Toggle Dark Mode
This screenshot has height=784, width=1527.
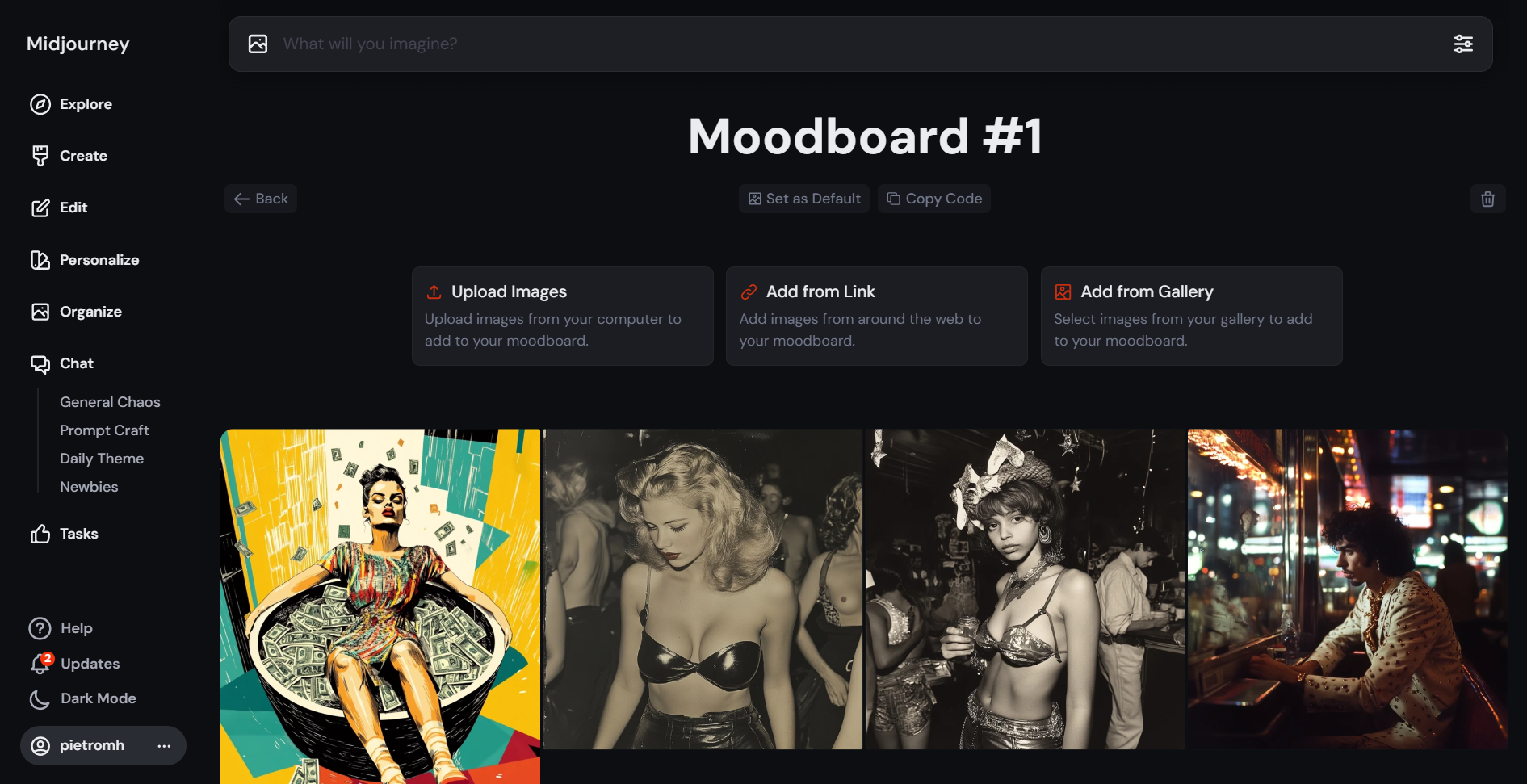coord(82,698)
